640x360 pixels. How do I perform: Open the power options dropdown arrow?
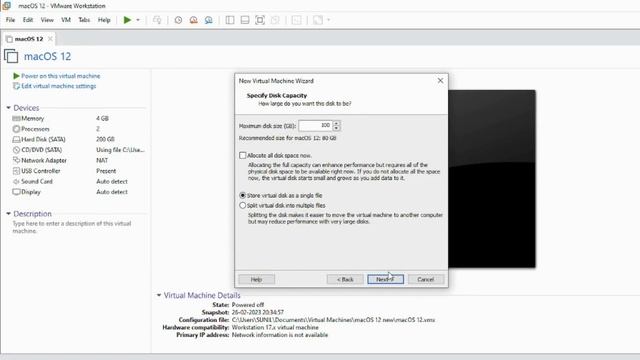pos(138,20)
